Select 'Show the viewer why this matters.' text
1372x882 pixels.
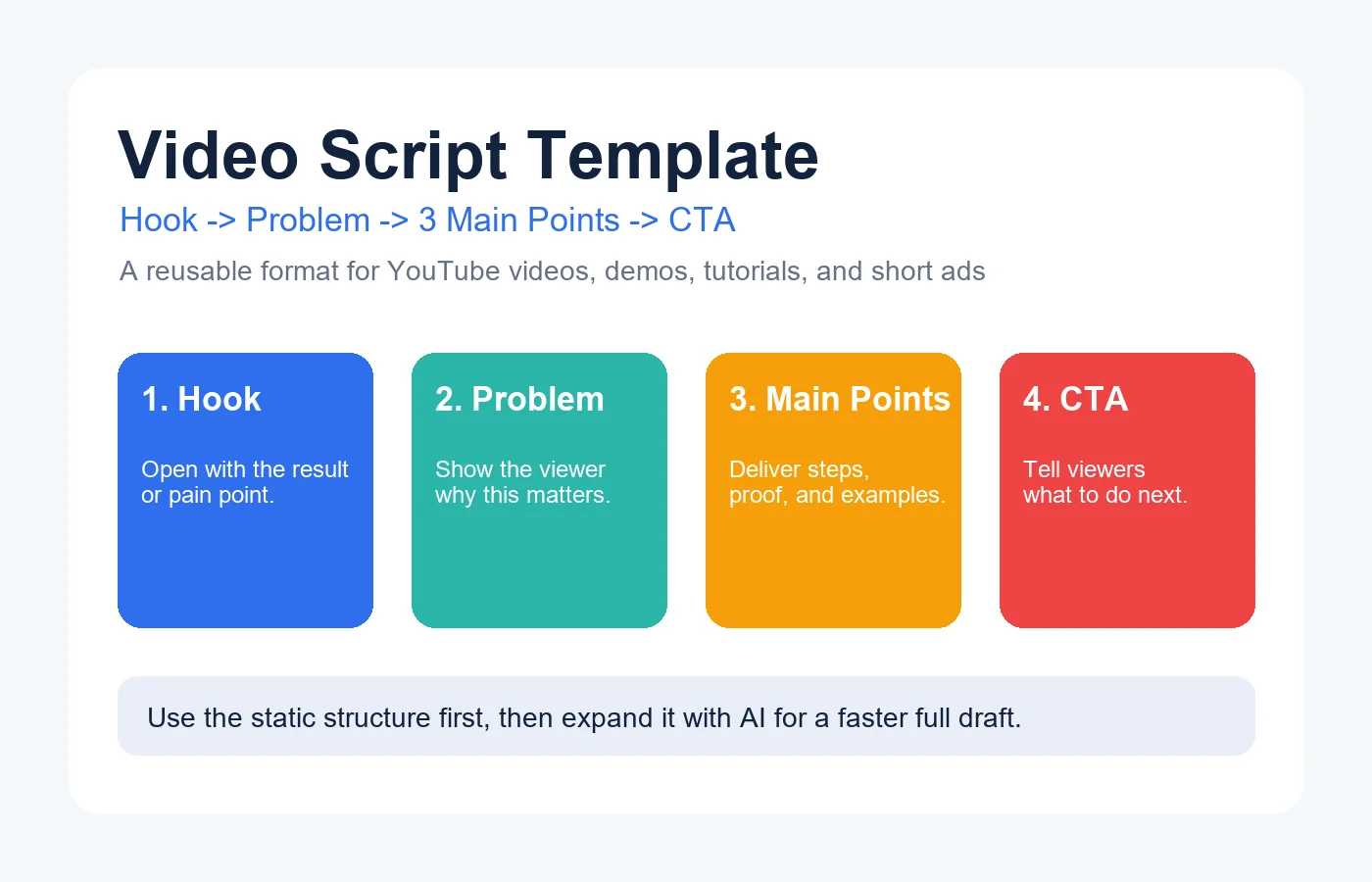tap(522, 482)
